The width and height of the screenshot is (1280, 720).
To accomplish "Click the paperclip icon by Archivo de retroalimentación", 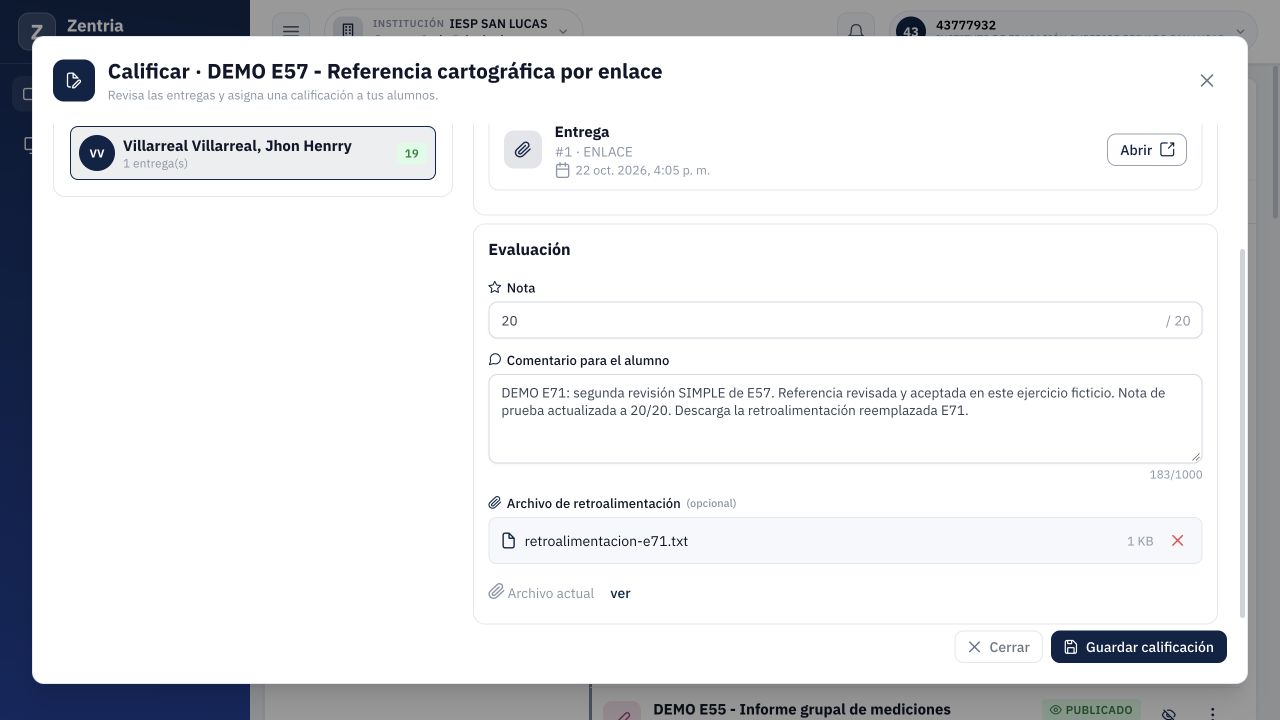I will (x=495, y=503).
